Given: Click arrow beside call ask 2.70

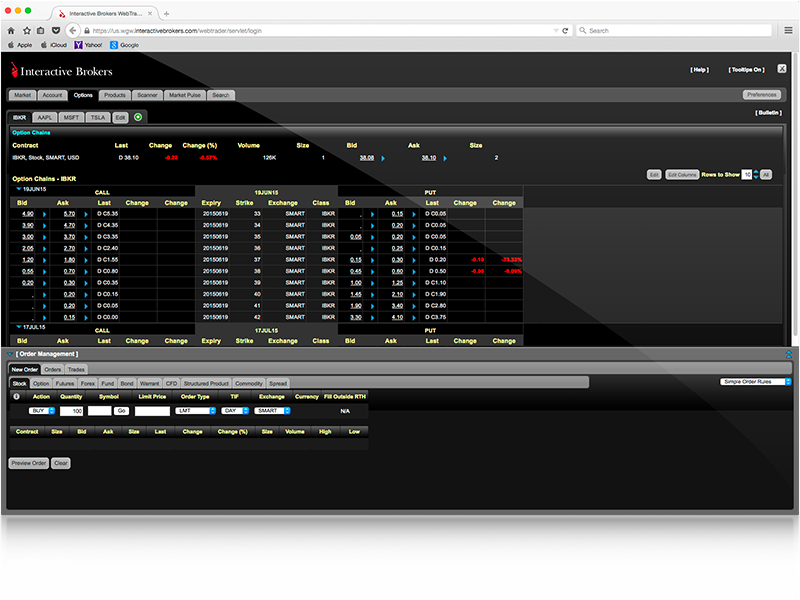Looking at the screenshot, I should pos(86,248).
